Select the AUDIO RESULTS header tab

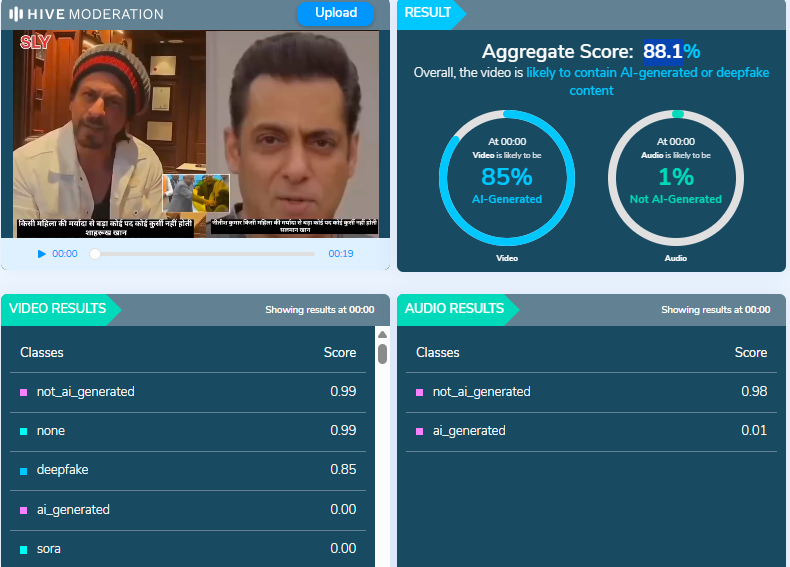(454, 309)
